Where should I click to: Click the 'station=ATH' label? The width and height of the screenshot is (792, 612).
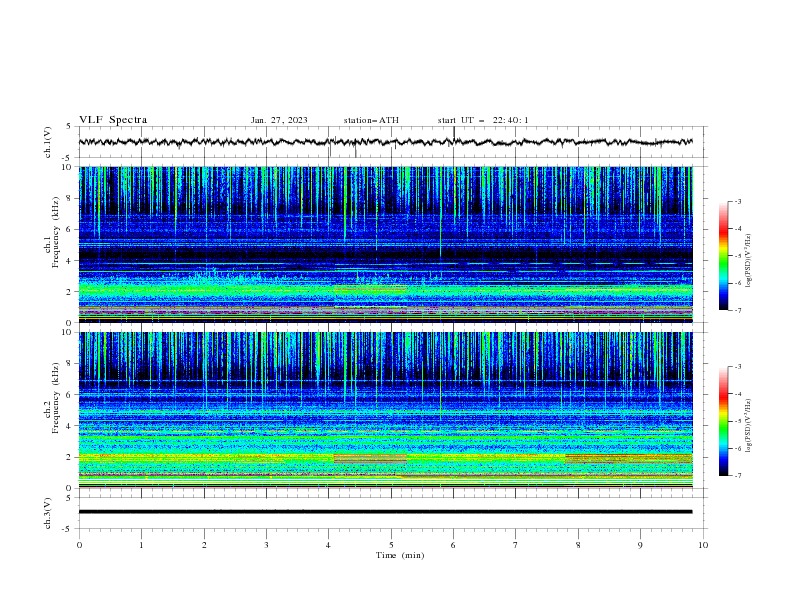371,120
